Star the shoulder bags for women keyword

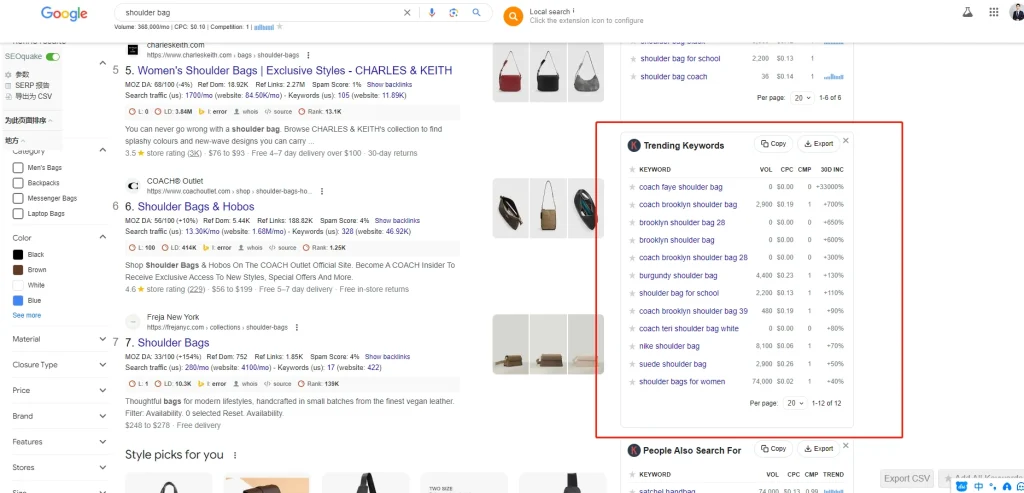pyautogui.click(x=632, y=381)
